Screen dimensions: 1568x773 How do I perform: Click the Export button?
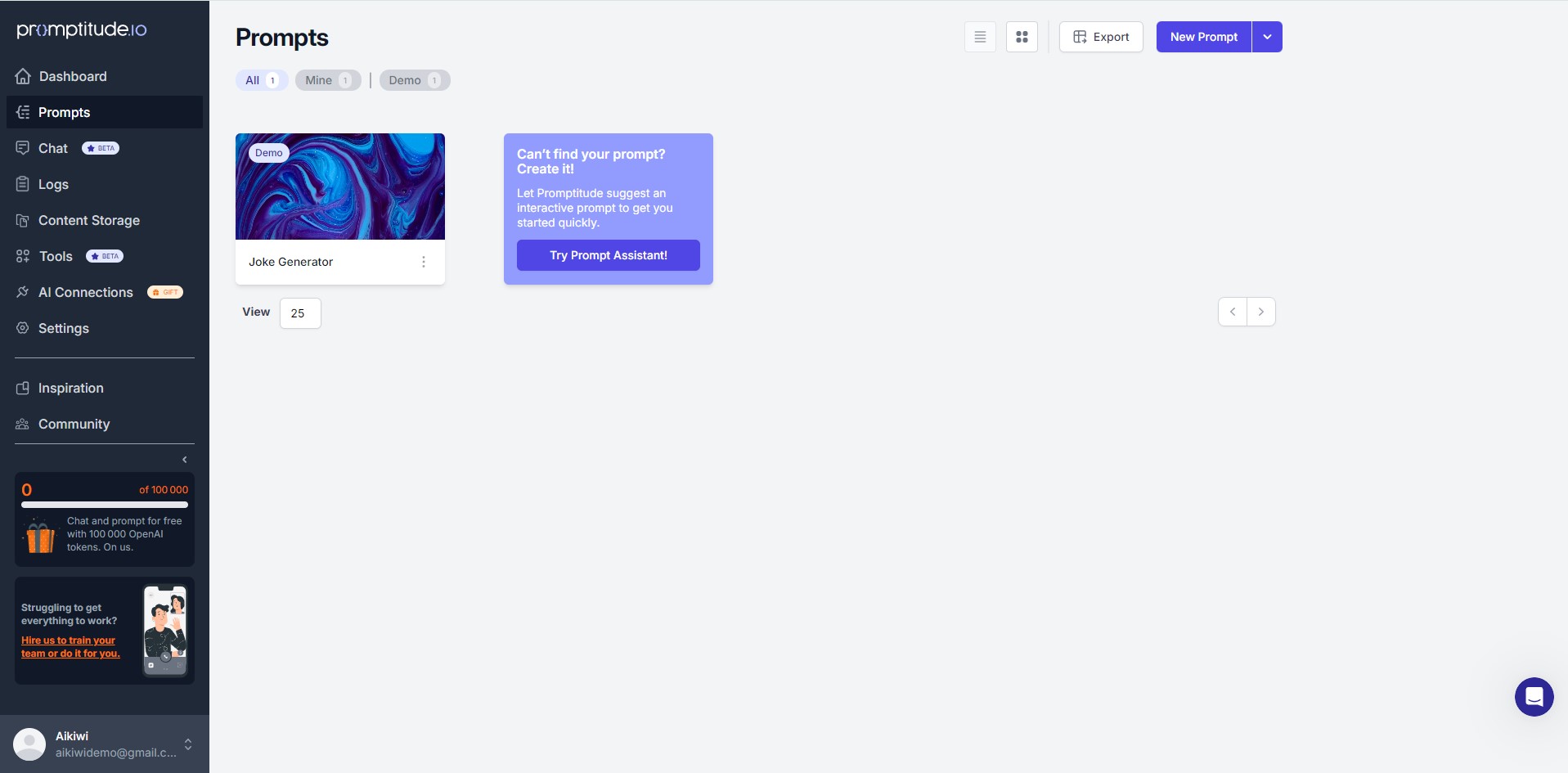(1101, 37)
